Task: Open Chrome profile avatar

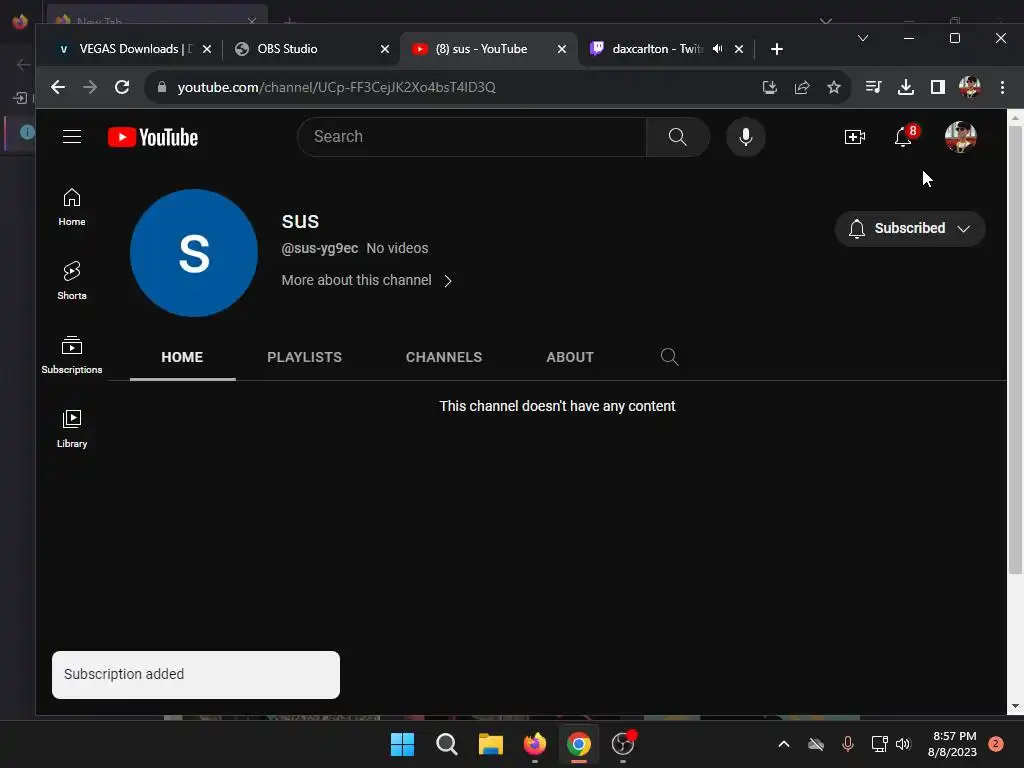Action: coord(969,87)
